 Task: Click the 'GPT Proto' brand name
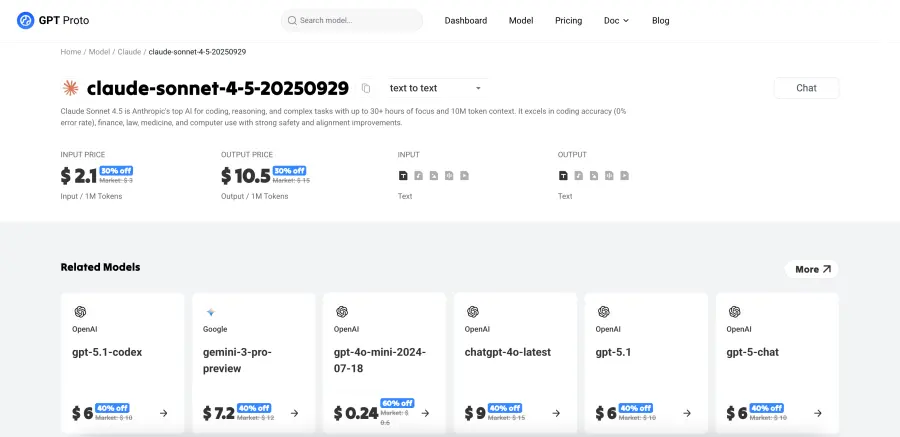(64, 21)
